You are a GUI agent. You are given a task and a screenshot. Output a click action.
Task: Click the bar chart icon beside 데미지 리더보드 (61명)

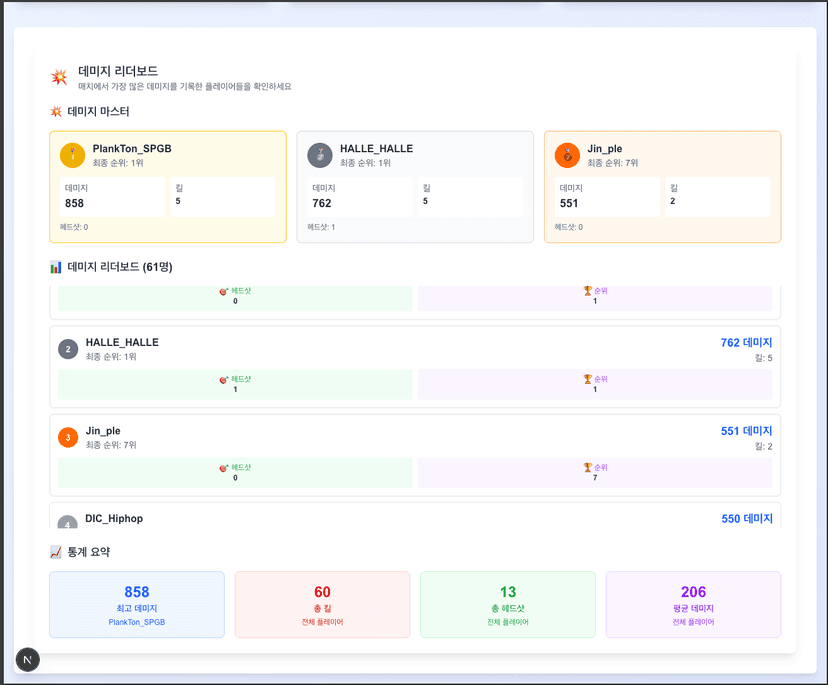point(56,267)
